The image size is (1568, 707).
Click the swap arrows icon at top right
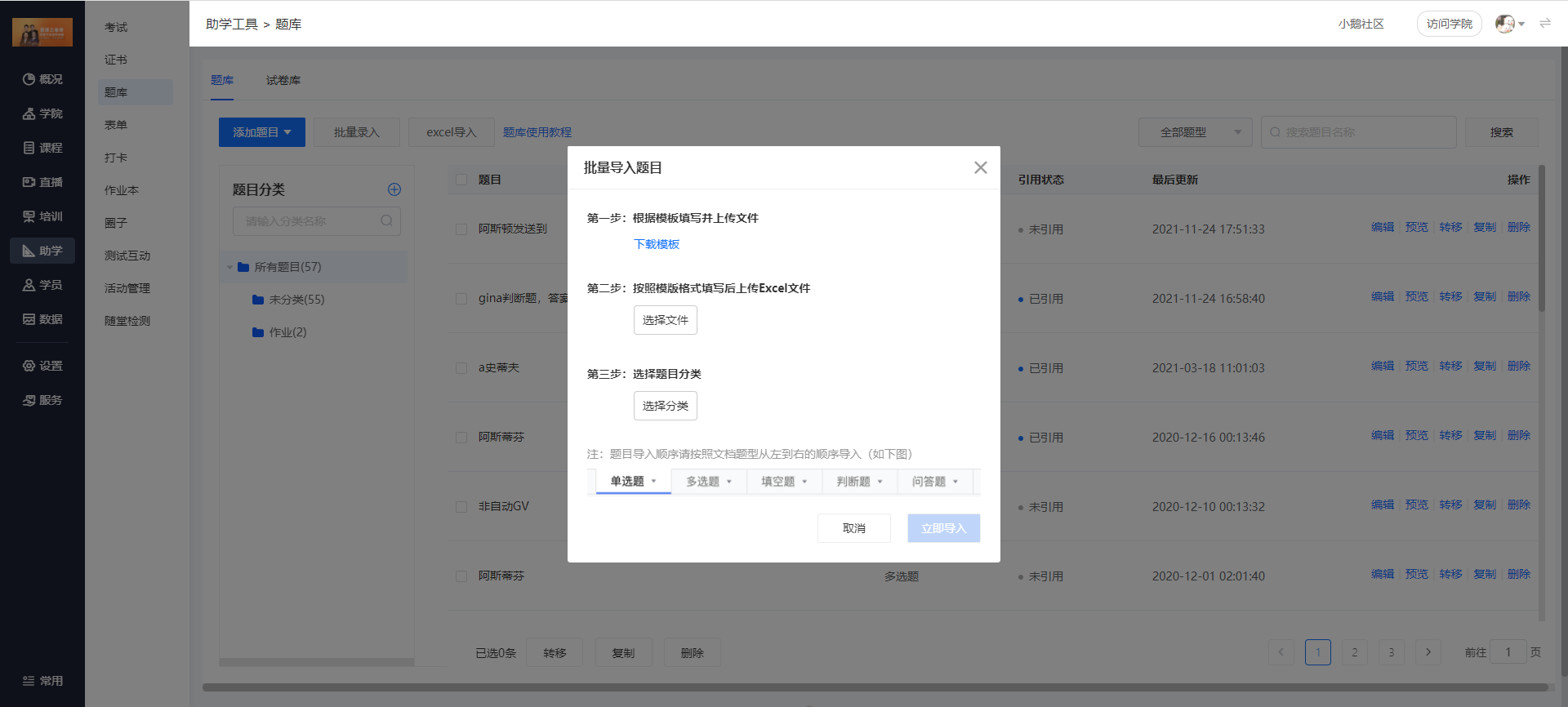[1545, 24]
